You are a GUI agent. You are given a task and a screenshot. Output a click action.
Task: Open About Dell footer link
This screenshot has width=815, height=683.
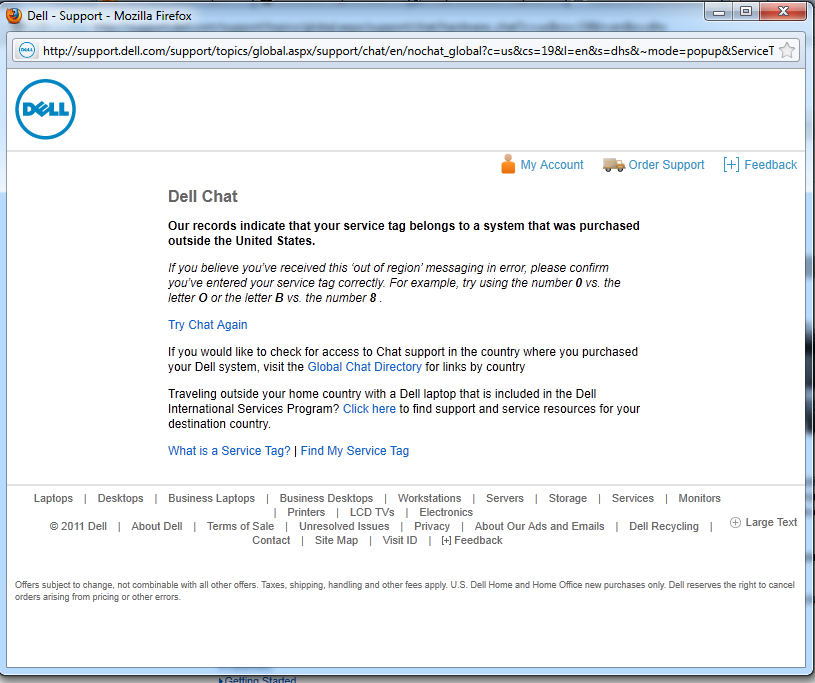coord(156,526)
